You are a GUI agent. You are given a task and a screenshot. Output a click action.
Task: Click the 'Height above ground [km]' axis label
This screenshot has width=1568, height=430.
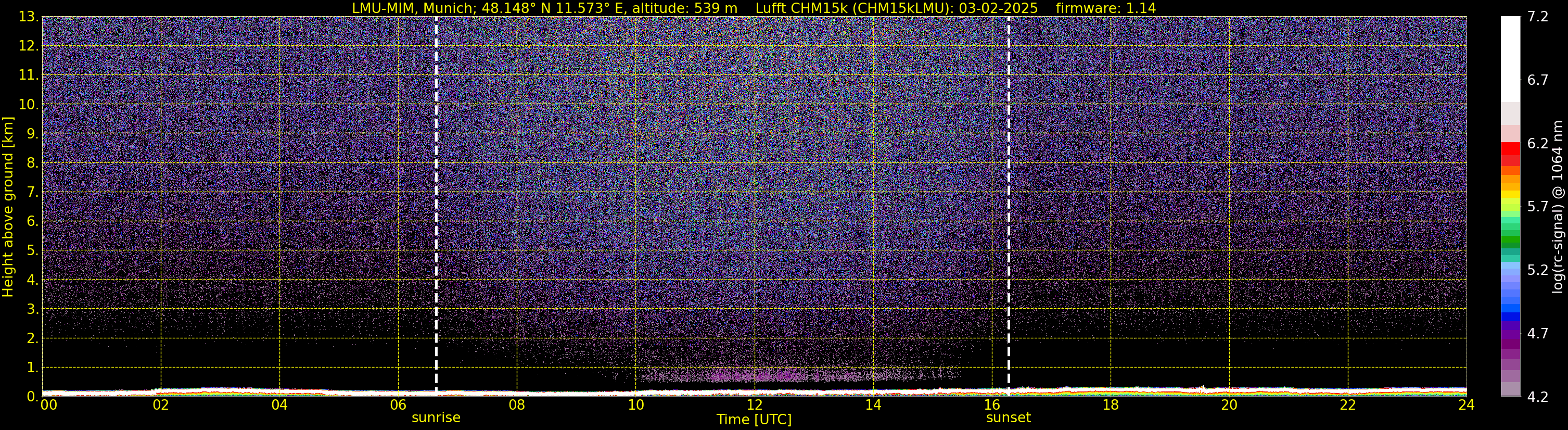pos(8,207)
